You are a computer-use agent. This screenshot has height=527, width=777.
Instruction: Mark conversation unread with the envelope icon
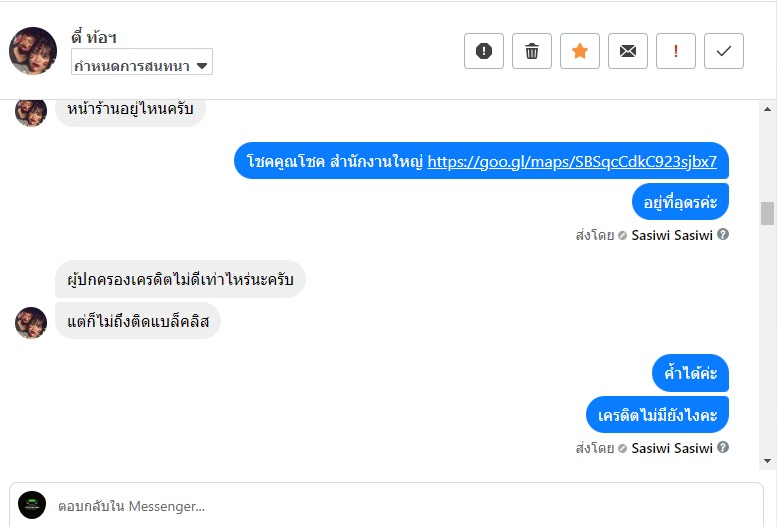pos(628,51)
